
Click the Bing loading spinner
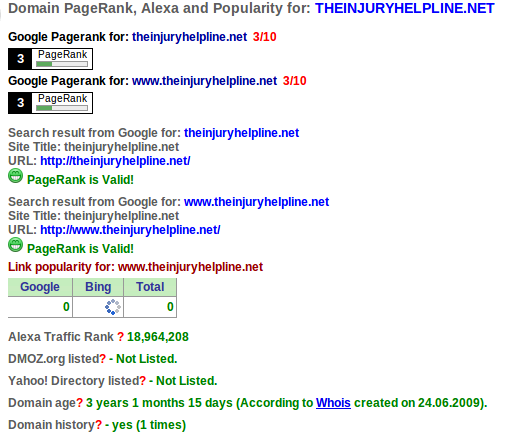click(113, 307)
